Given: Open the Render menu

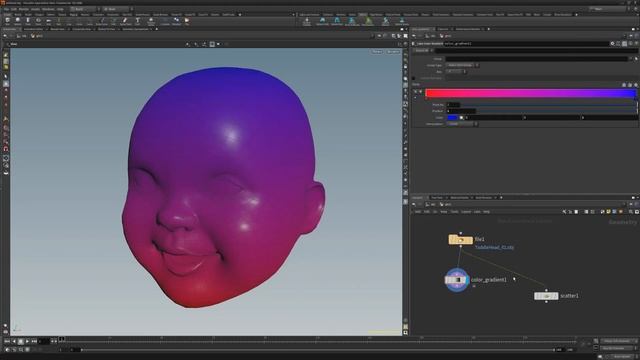Looking at the screenshot, I should pyautogui.click(x=24, y=9).
